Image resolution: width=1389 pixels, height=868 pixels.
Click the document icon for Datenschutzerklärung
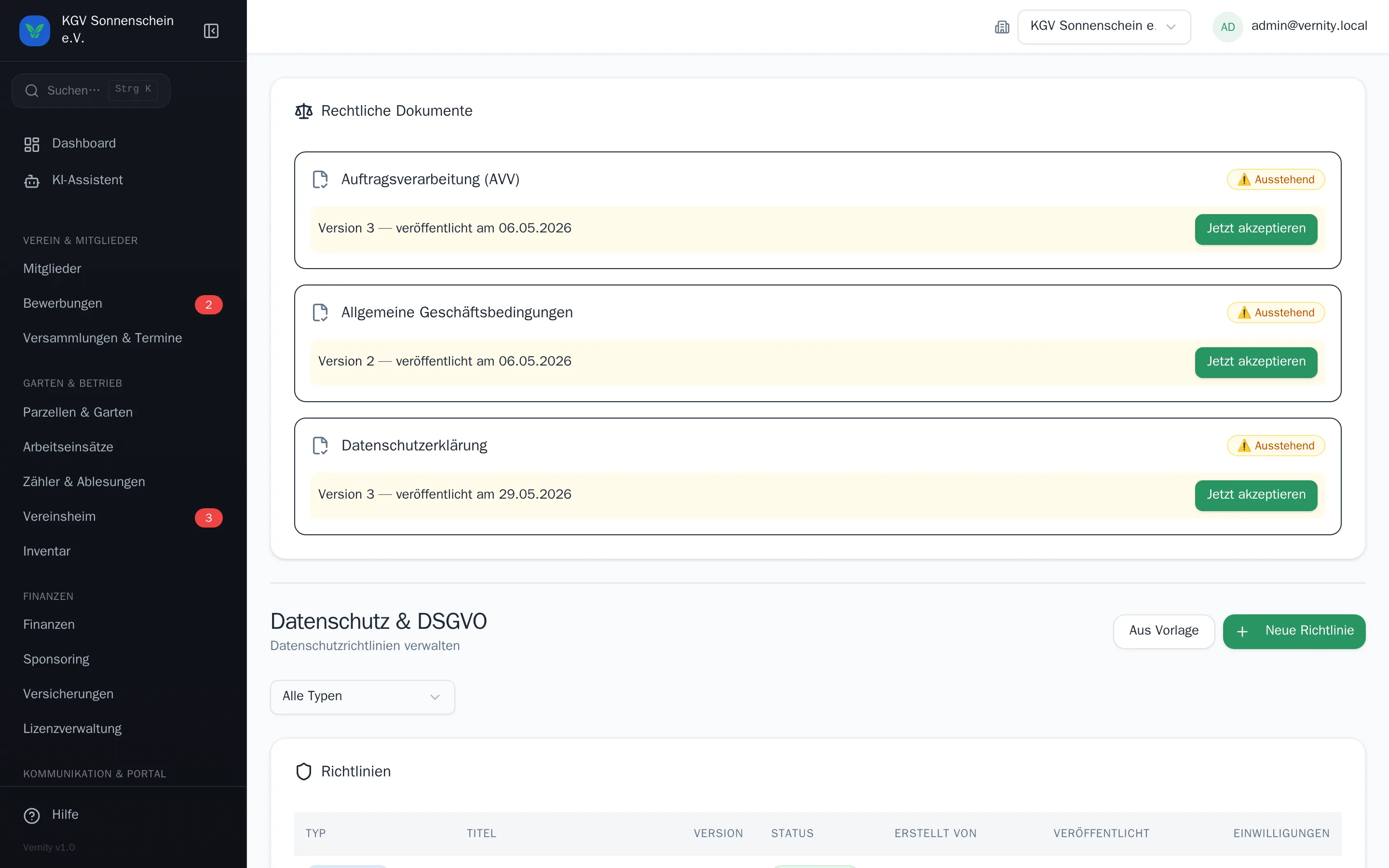click(320, 446)
